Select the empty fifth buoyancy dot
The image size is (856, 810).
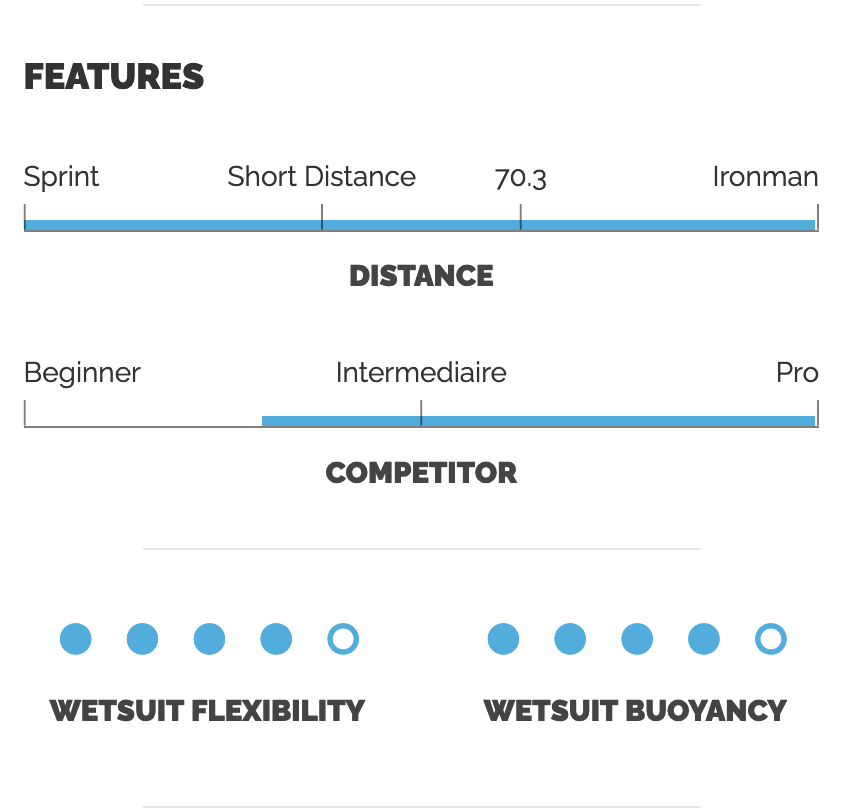click(x=770, y=639)
